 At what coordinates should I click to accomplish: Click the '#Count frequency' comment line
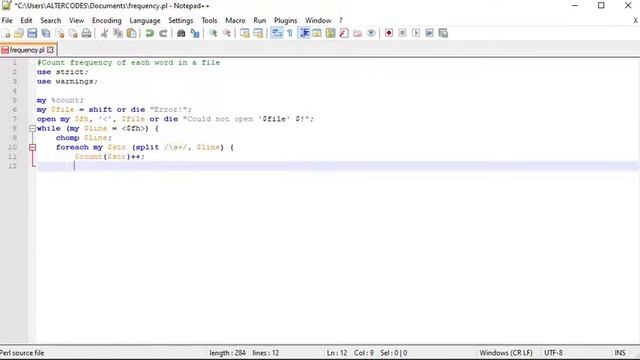coord(129,62)
